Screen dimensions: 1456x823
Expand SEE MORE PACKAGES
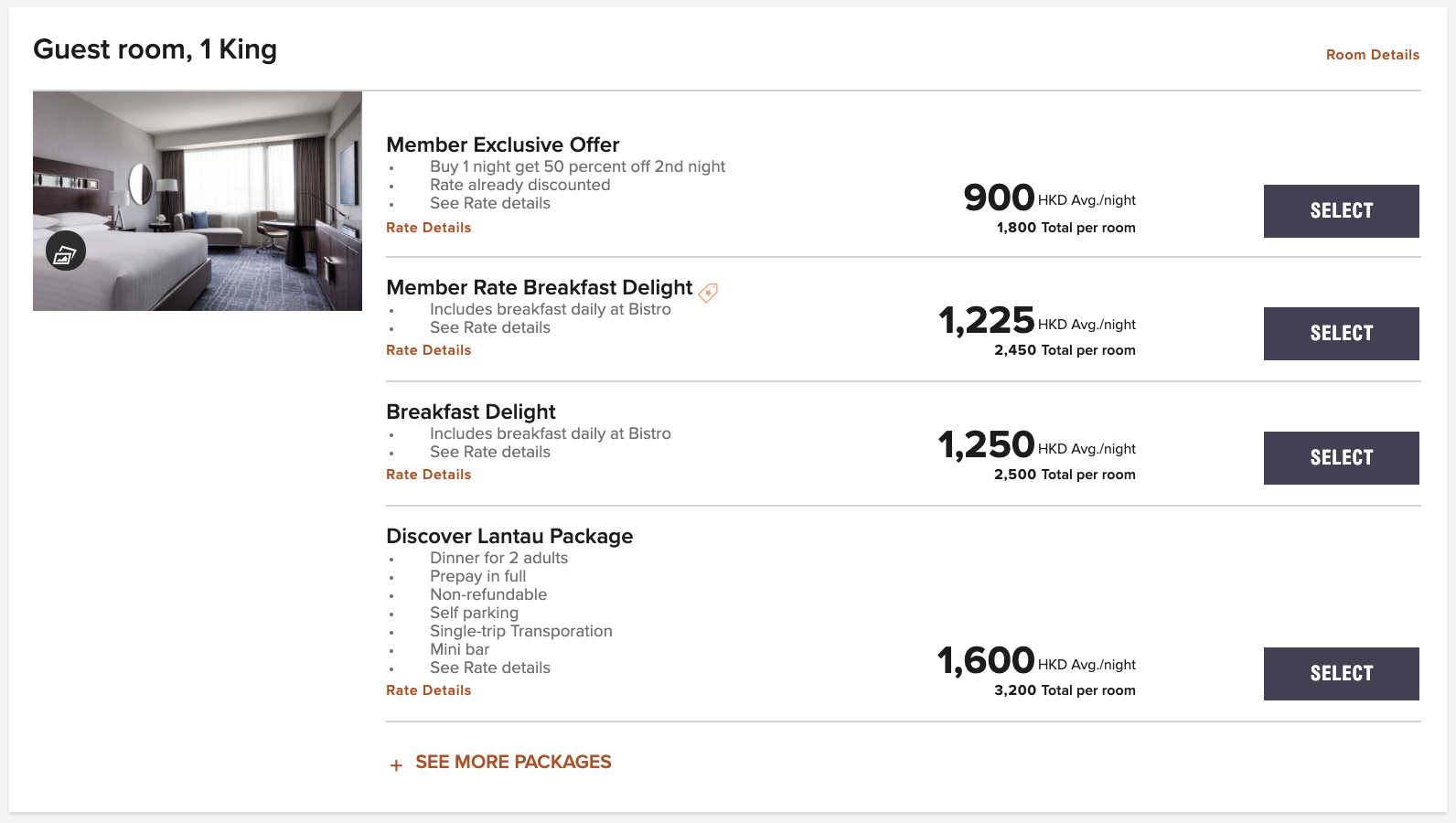pos(513,762)
